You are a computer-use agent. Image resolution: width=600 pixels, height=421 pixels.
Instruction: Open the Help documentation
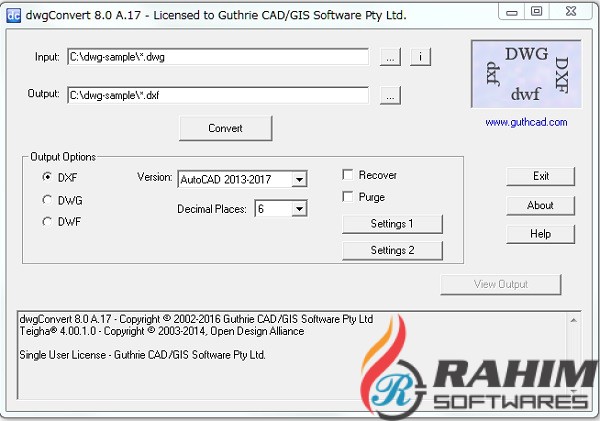click(x=540, y=234)
